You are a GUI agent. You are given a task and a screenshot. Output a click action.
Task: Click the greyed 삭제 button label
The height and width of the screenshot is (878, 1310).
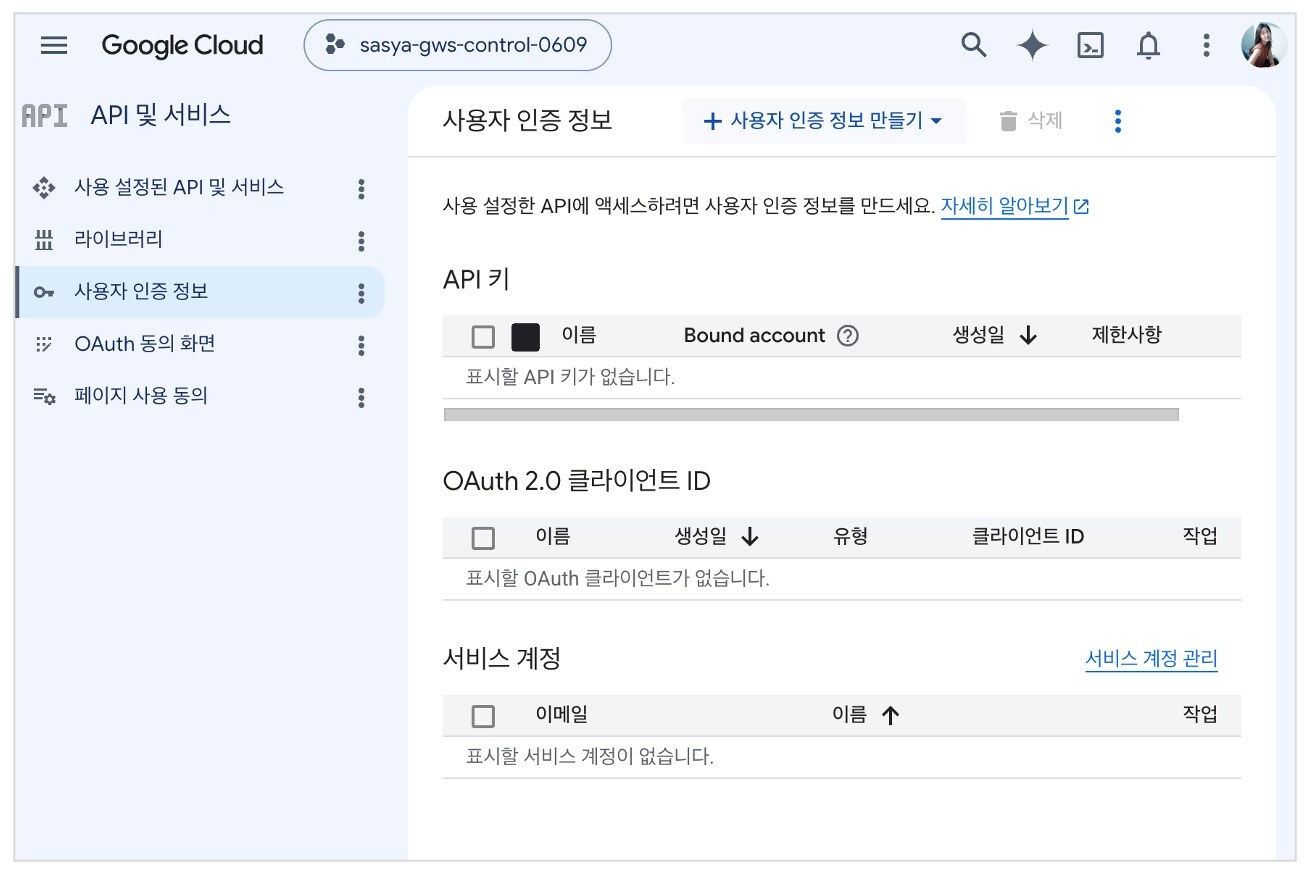coord(1045,121)
